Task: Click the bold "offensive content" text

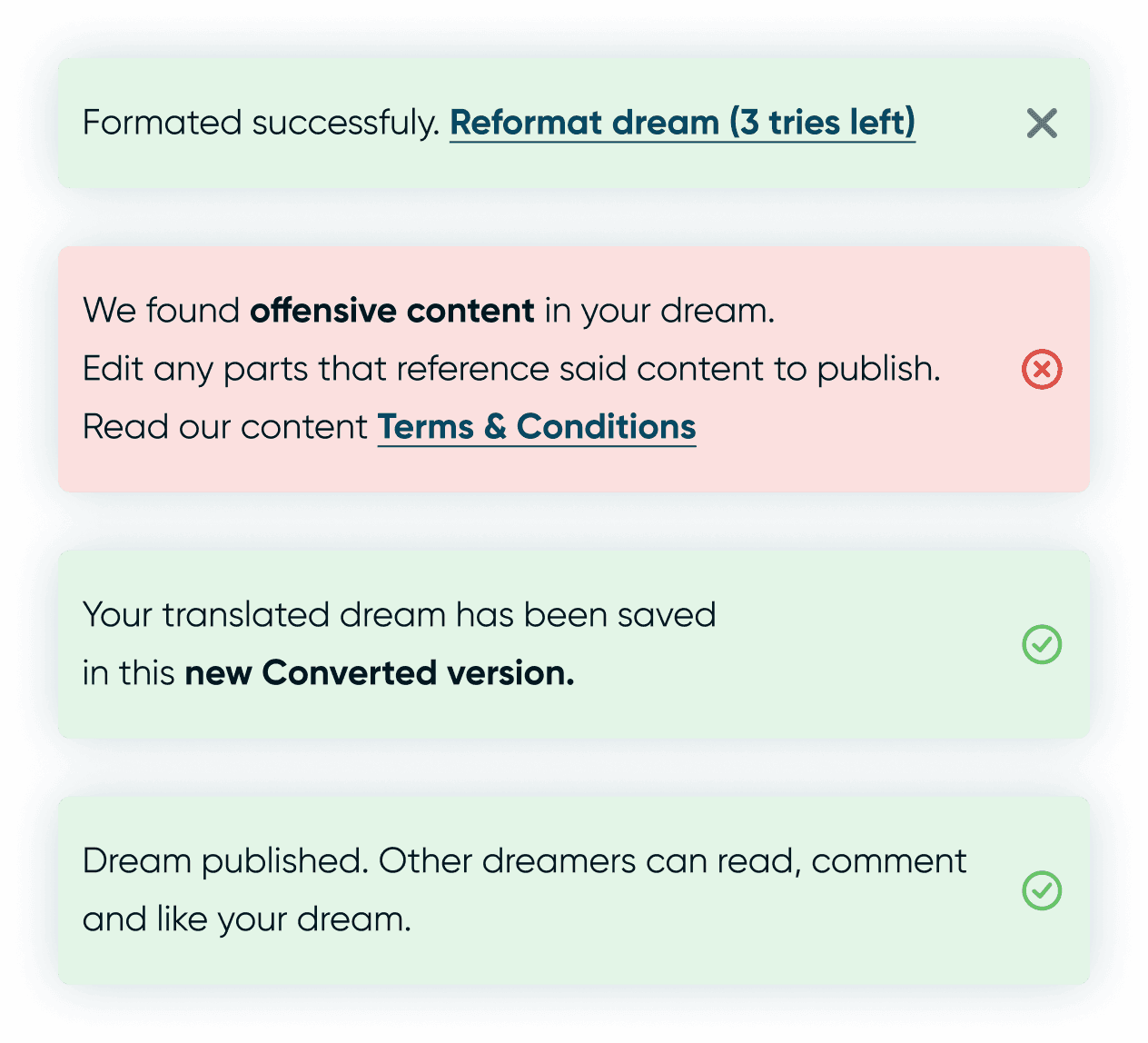Action: coord(391,311)
